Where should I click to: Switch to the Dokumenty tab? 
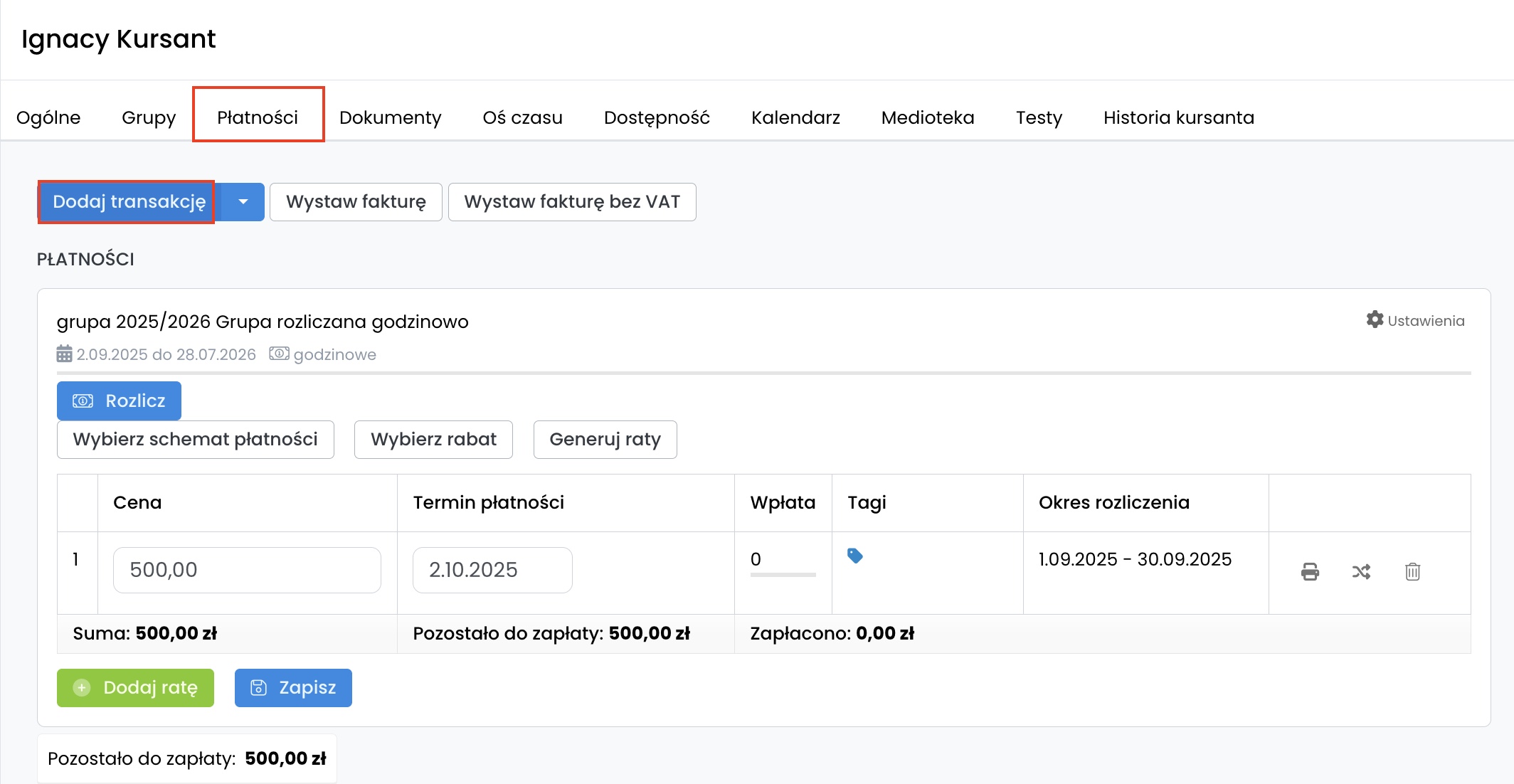click(390, 117)
